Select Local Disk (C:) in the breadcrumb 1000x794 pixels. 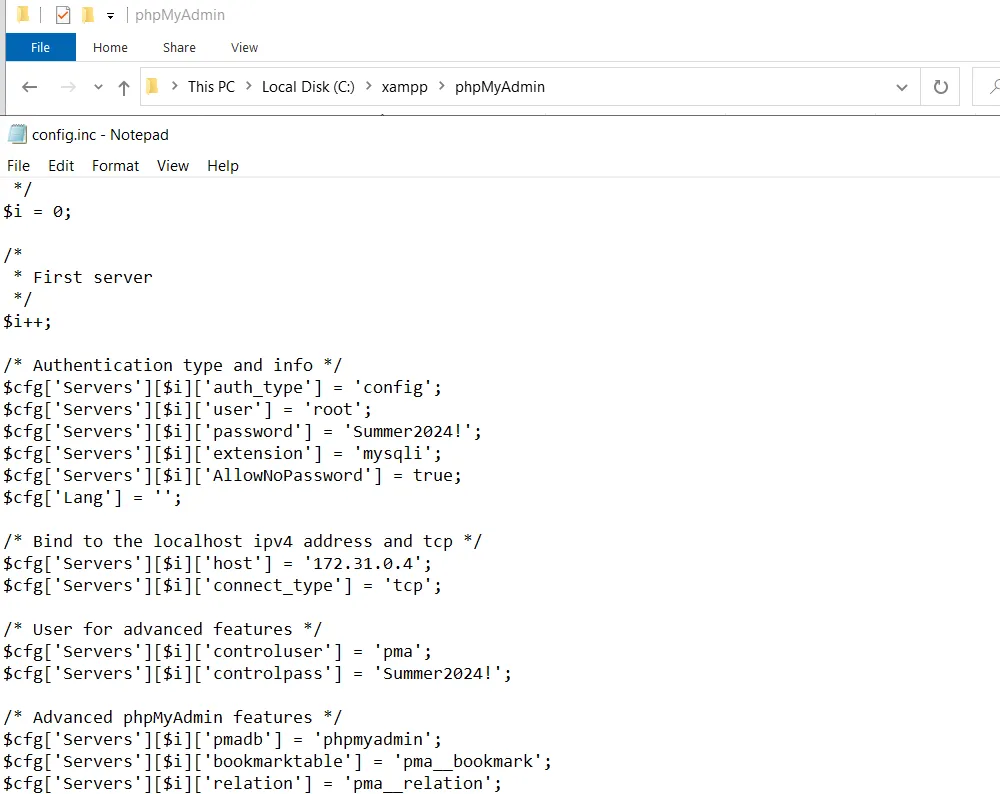click(x=307, y=87)
